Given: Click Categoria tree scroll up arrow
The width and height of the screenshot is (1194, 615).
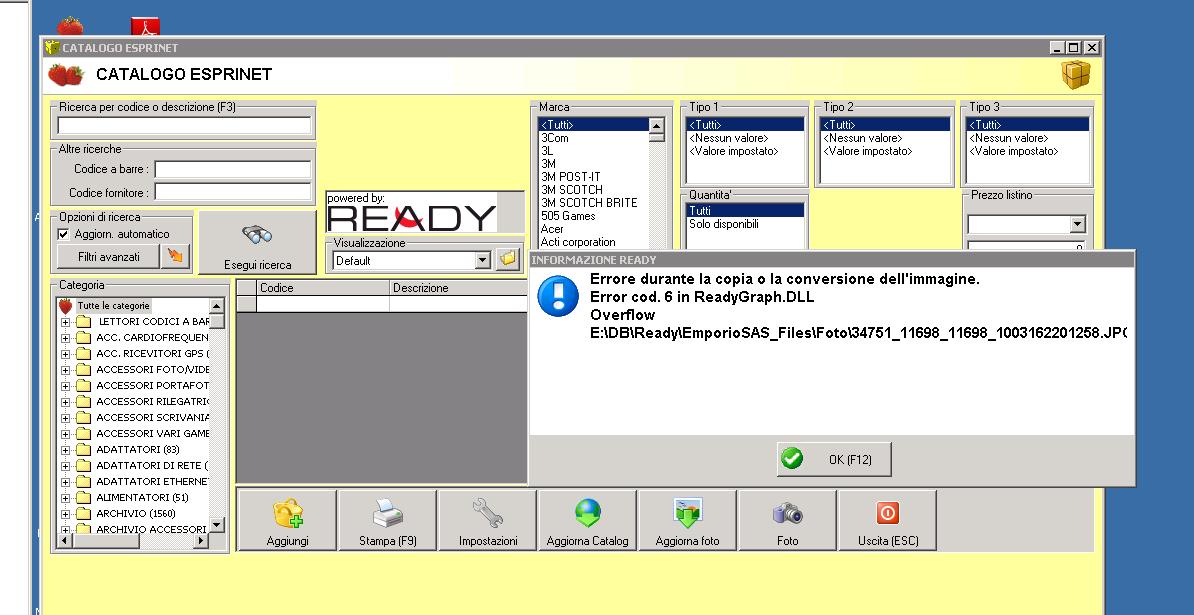Looking at the screenshot, I should [x=217, y=306].
